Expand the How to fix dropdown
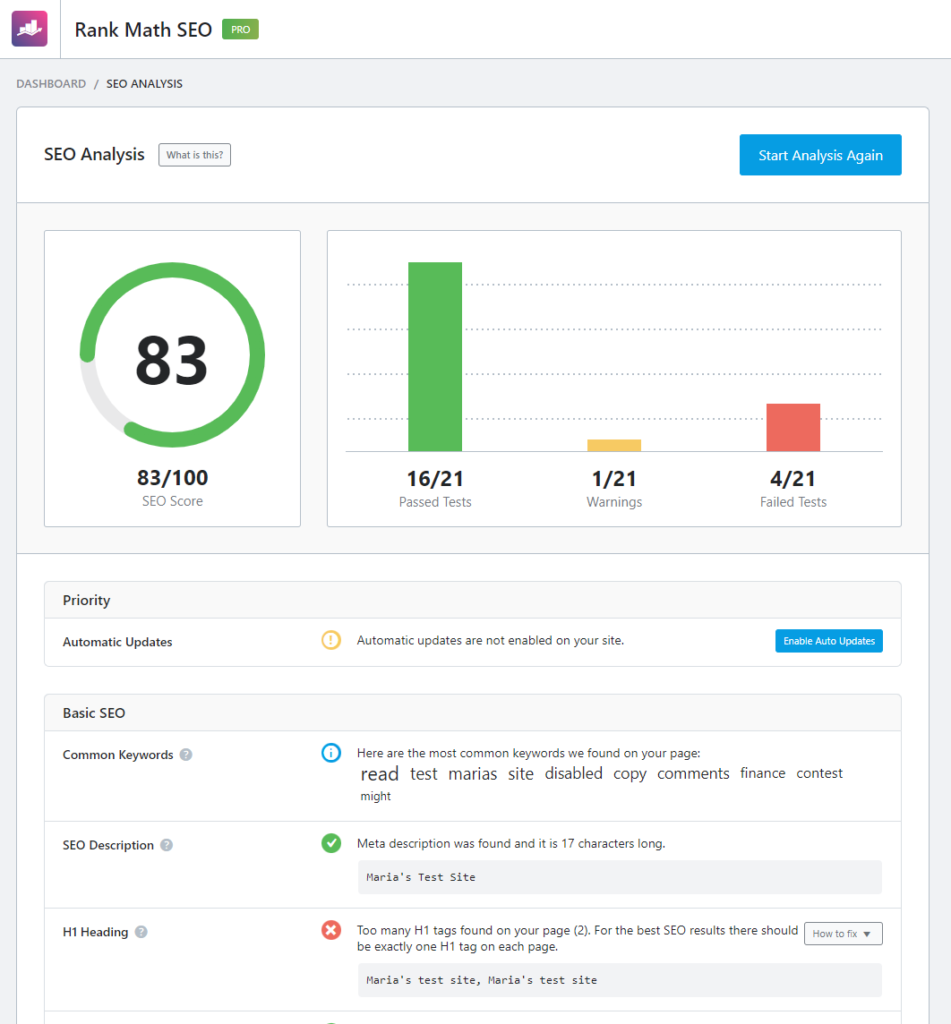Viewport: 951px width, 1024px height. click(841, 933)
